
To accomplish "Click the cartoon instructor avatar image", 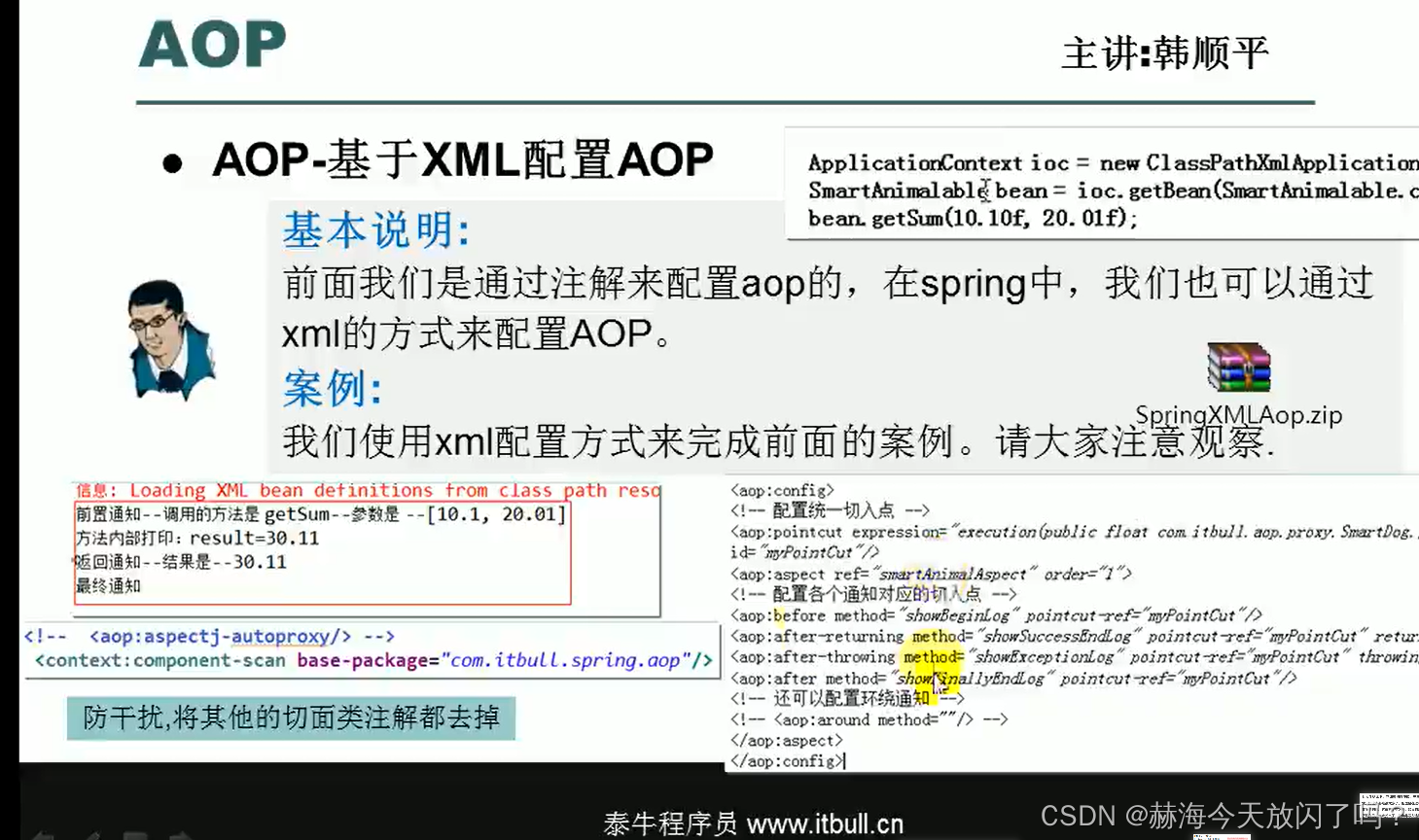I will pos(170,339).
